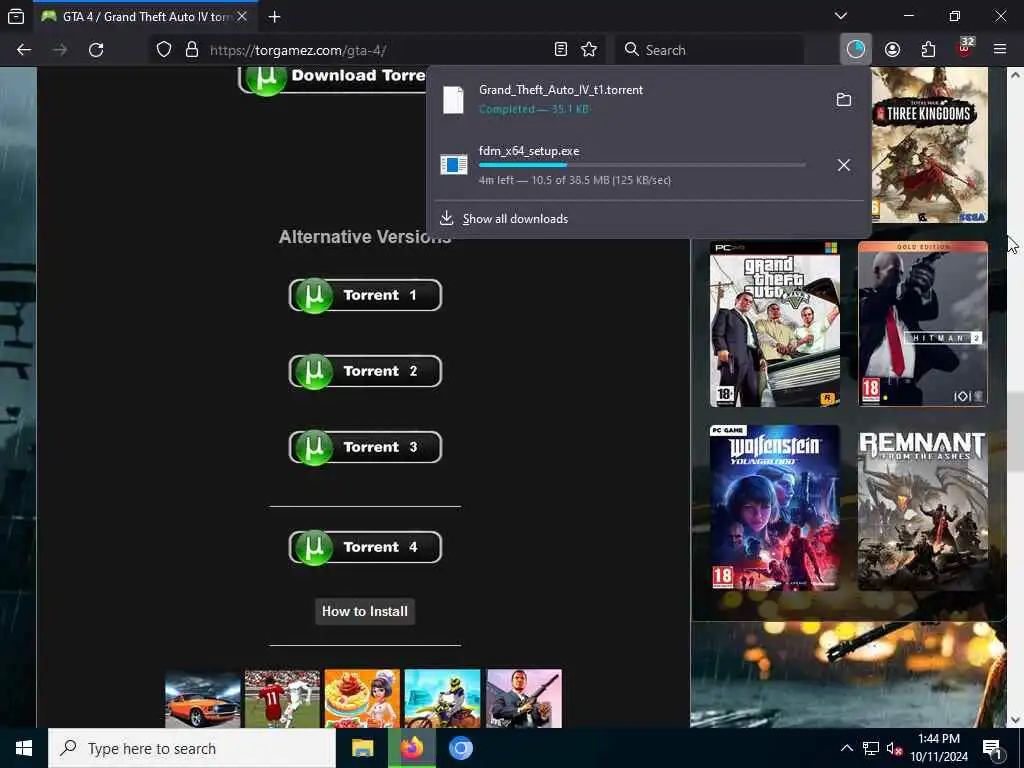The width and height of the screenshot is (1024, 768).
Task: Open the clock showing 1:44 PM
Action: [x=938, y=748]
